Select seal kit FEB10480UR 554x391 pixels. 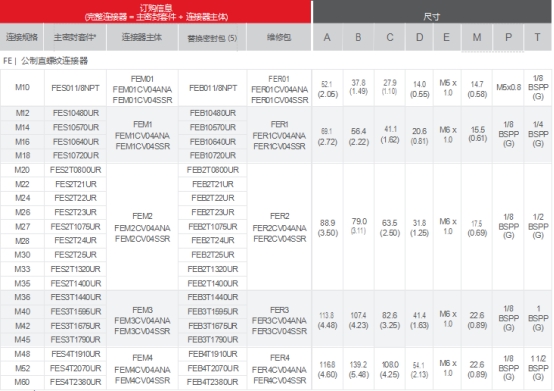tap(212, 113)
